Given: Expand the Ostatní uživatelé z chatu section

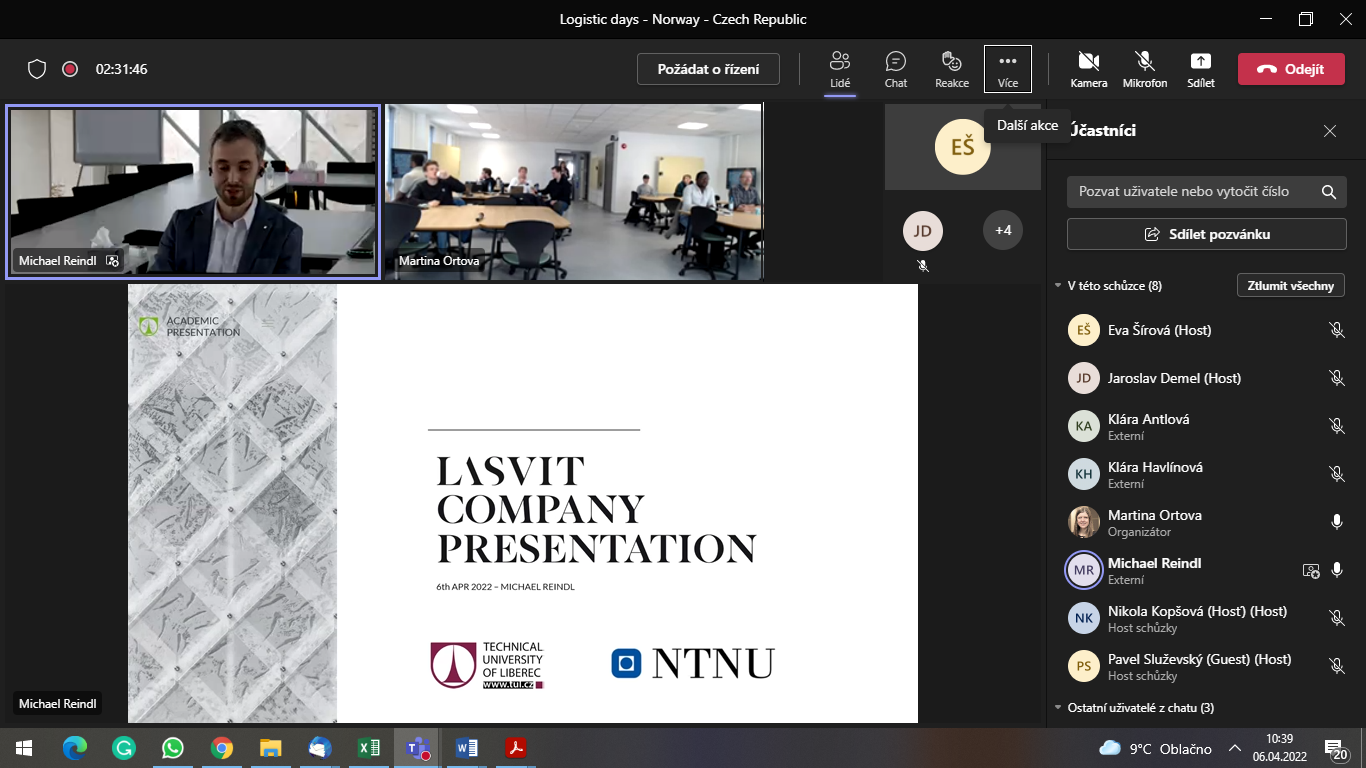Looking at the screenshot, I should (1059, 708).
